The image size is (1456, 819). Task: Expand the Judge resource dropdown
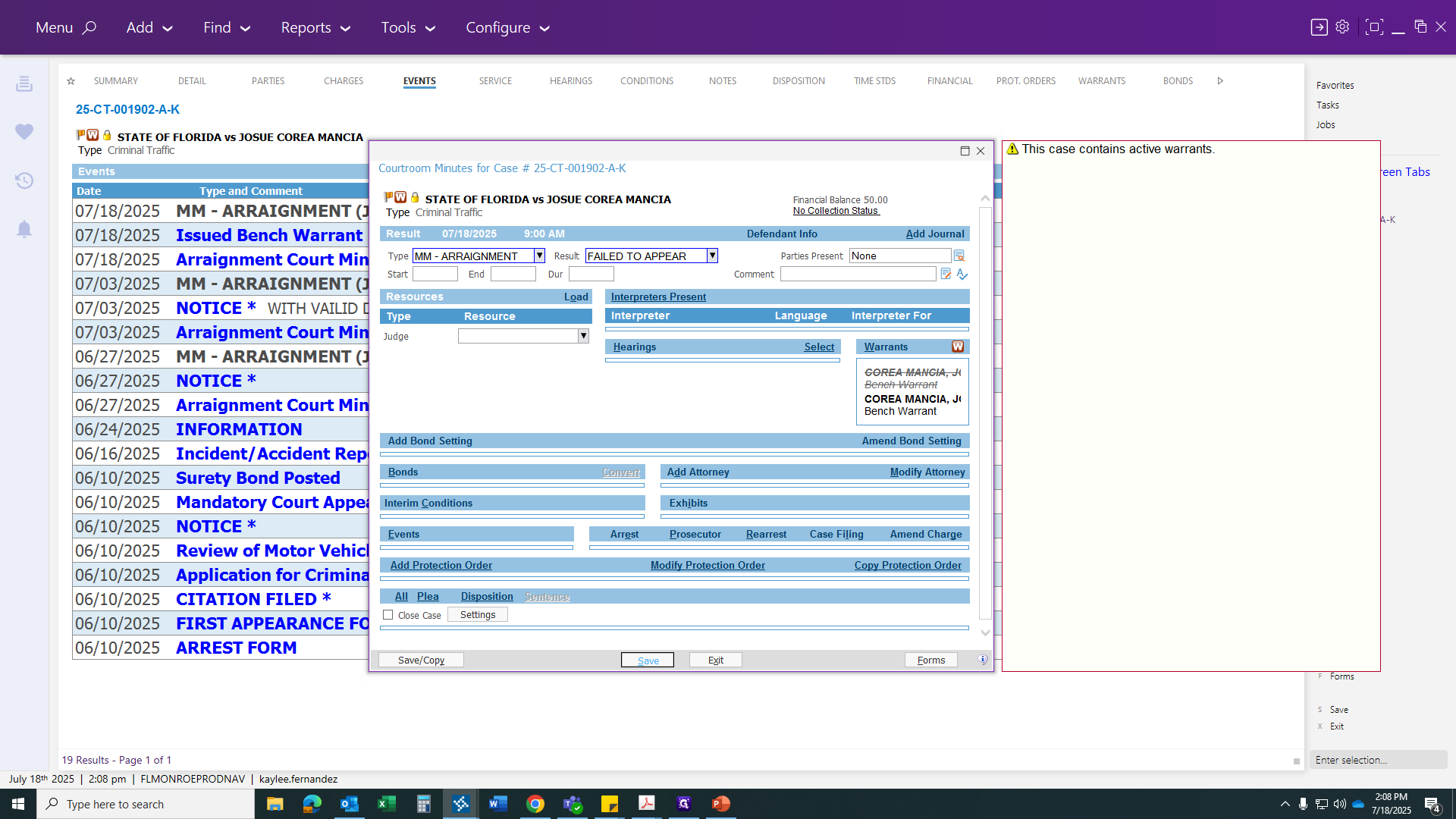(583, 336)
